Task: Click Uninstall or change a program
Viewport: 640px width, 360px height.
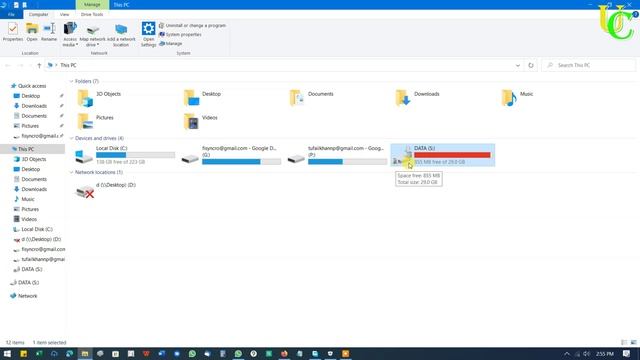Action: coord(192,25)
